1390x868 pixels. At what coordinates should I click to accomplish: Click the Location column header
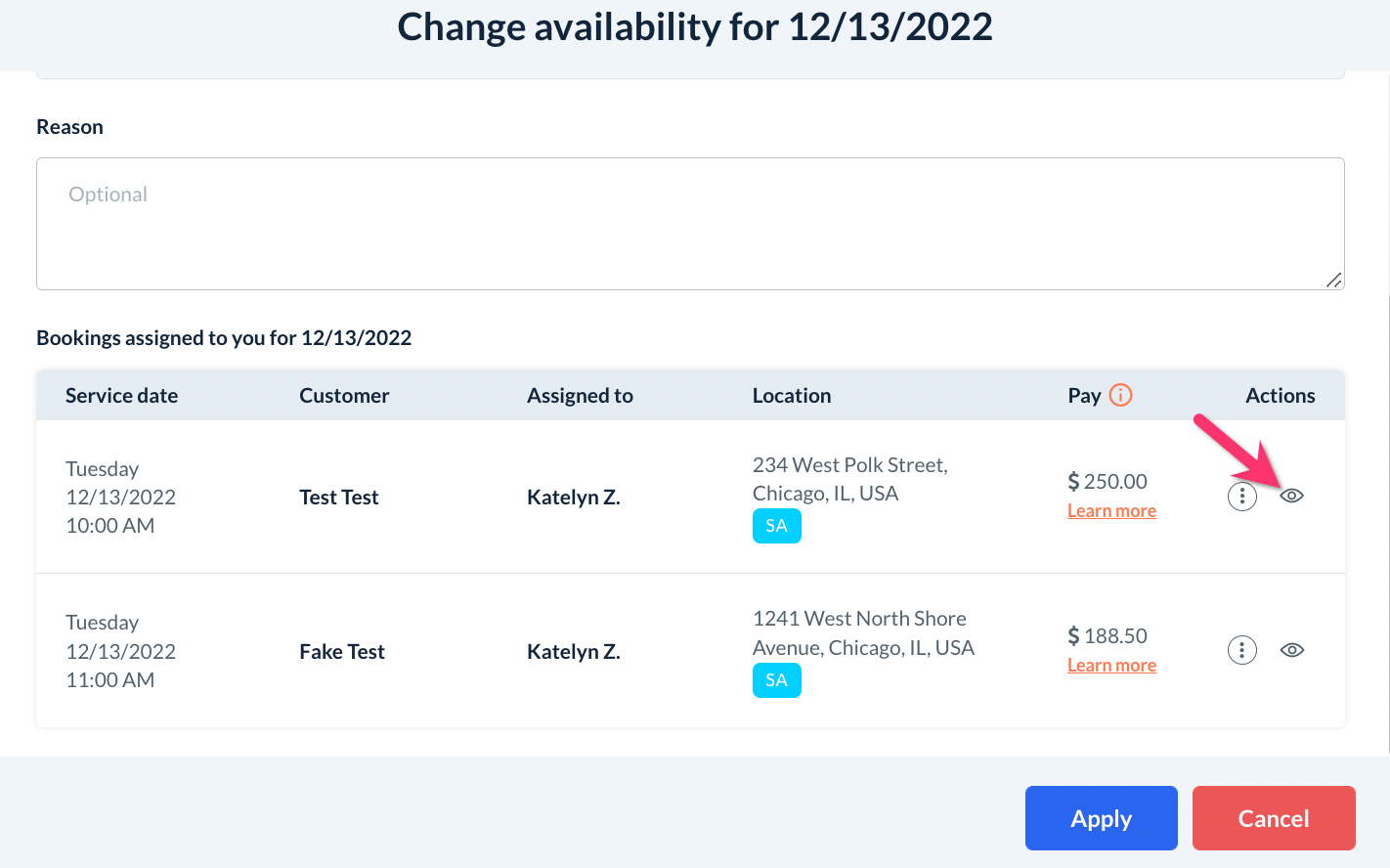point(791,396)
